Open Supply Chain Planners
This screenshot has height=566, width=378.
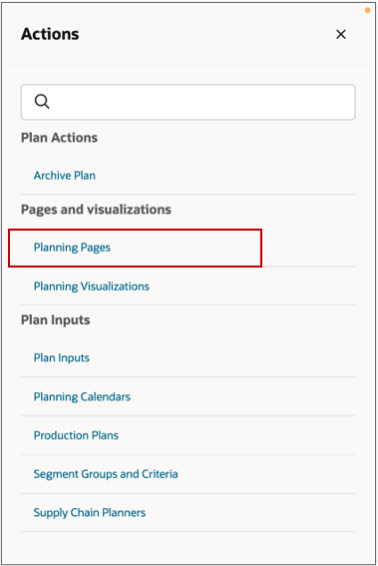tap(90, 513)
